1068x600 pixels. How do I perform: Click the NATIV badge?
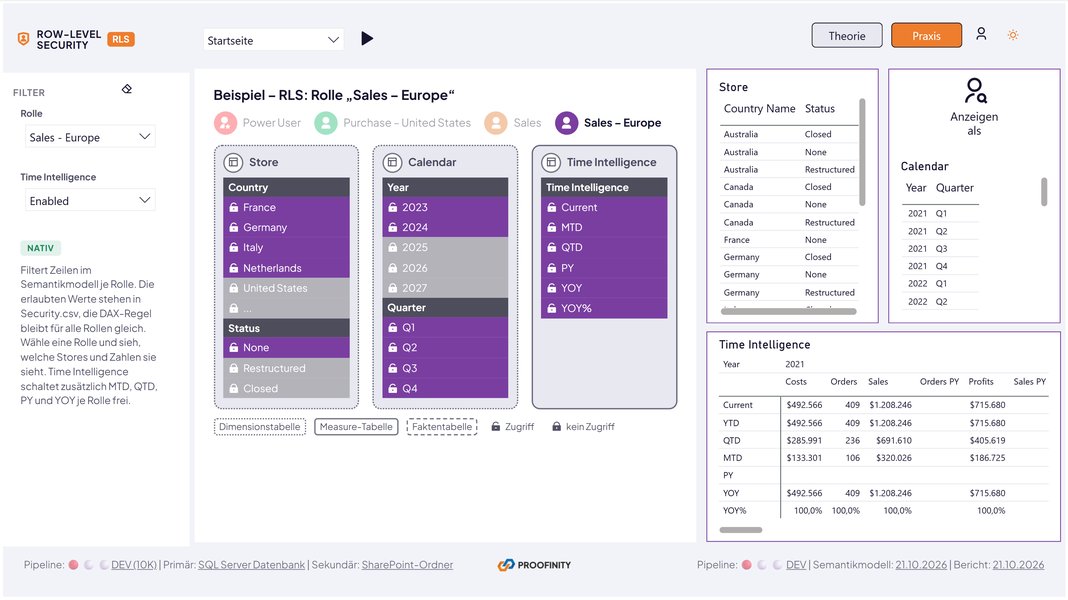tap(40, 248)
